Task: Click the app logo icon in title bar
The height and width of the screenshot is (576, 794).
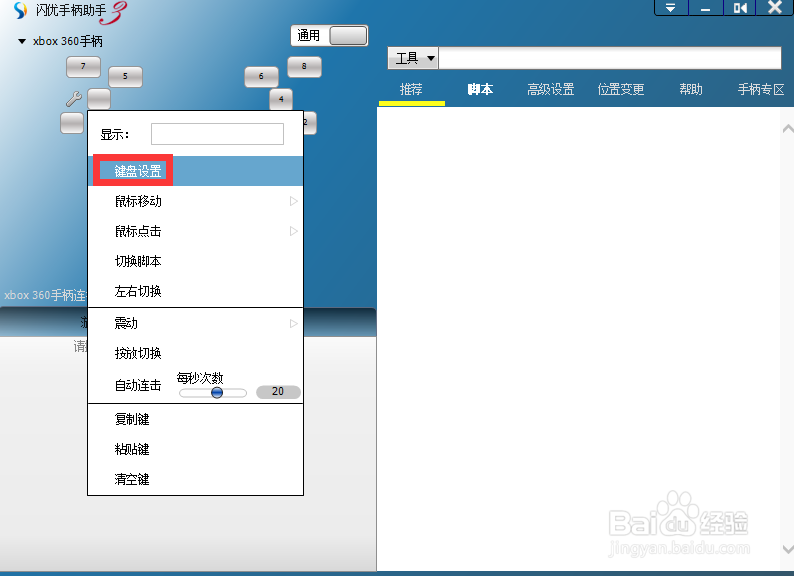Action: [x=20, y=10]
